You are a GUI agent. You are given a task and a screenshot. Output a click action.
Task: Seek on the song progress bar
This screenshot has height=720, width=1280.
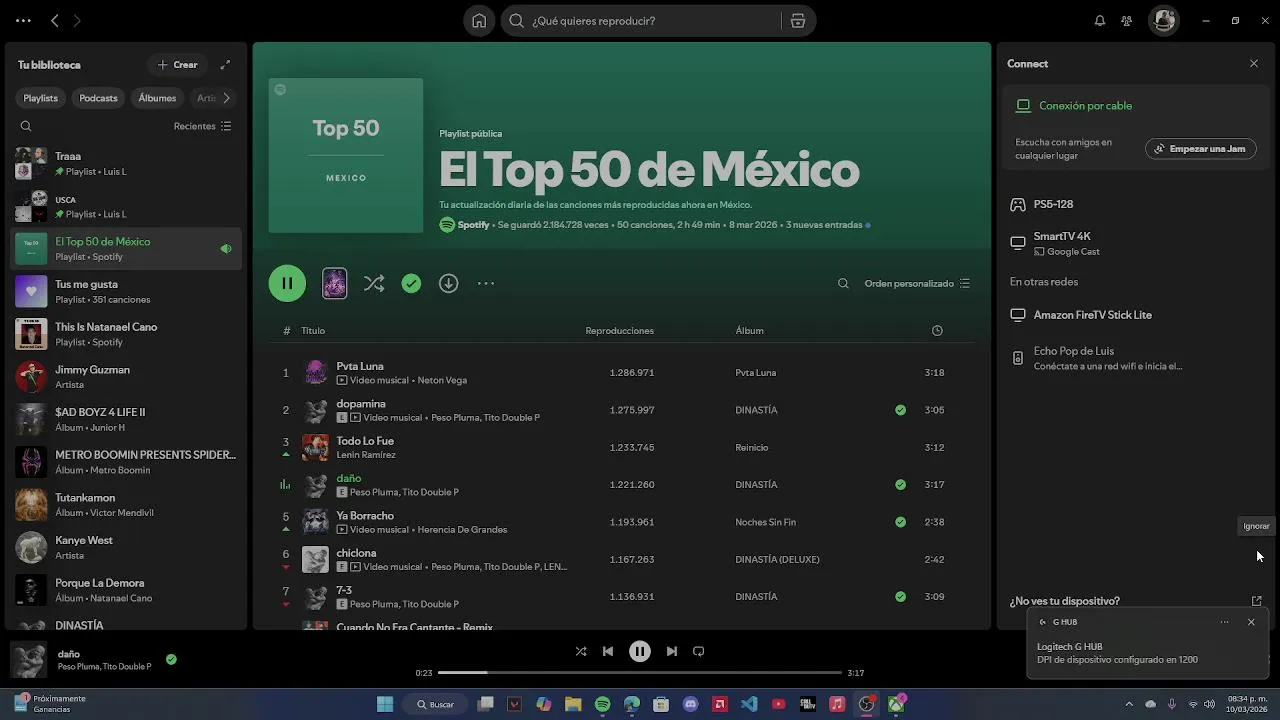click(640, 673)
